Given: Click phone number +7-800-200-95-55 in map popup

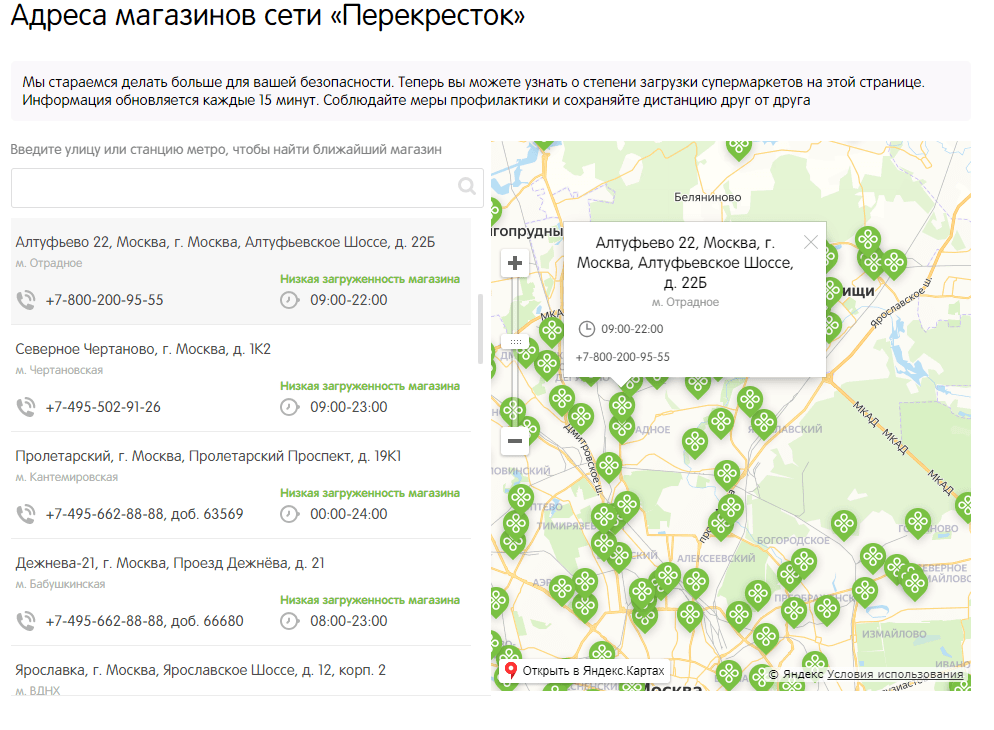Looking at the screenshot, I should coord(623,357).
